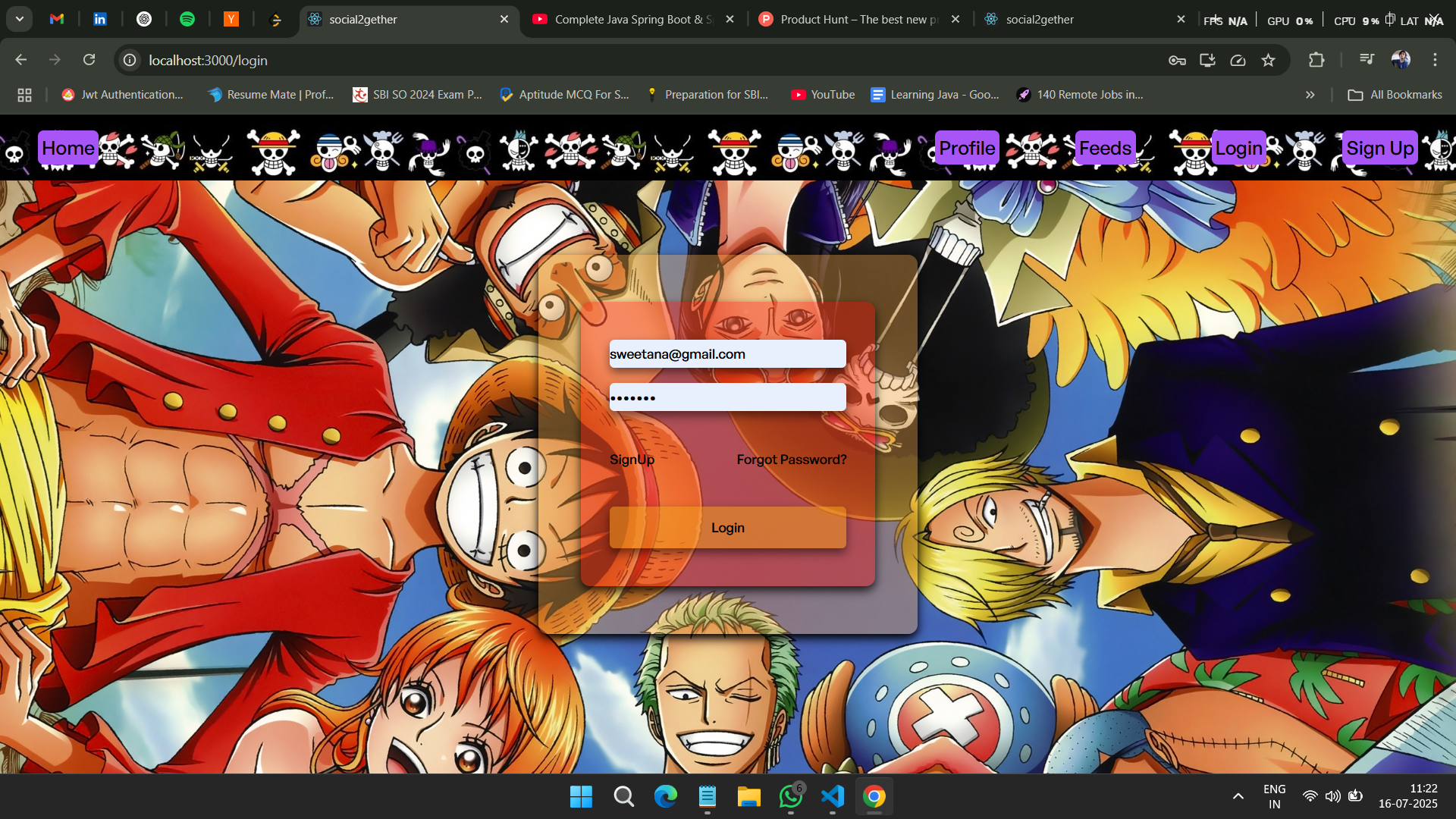Click the Login button on the form
This screenshot has width=1456, height=819.
tap(726, 527)
